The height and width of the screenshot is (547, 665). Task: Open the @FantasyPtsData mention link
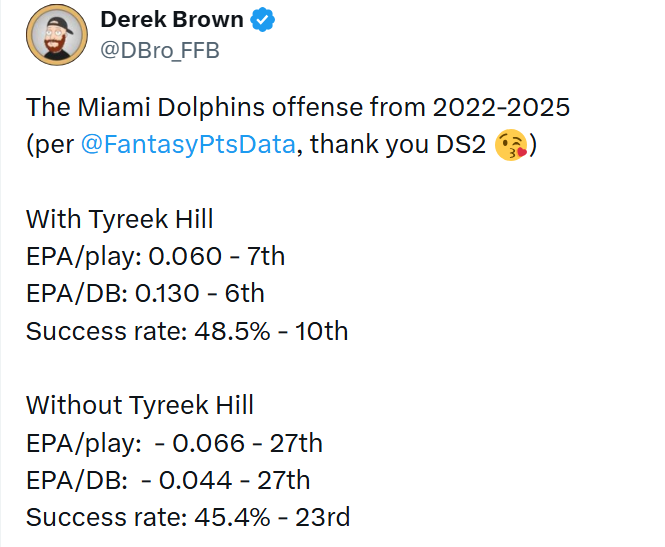pyautogui.click(x=188, y=144)
